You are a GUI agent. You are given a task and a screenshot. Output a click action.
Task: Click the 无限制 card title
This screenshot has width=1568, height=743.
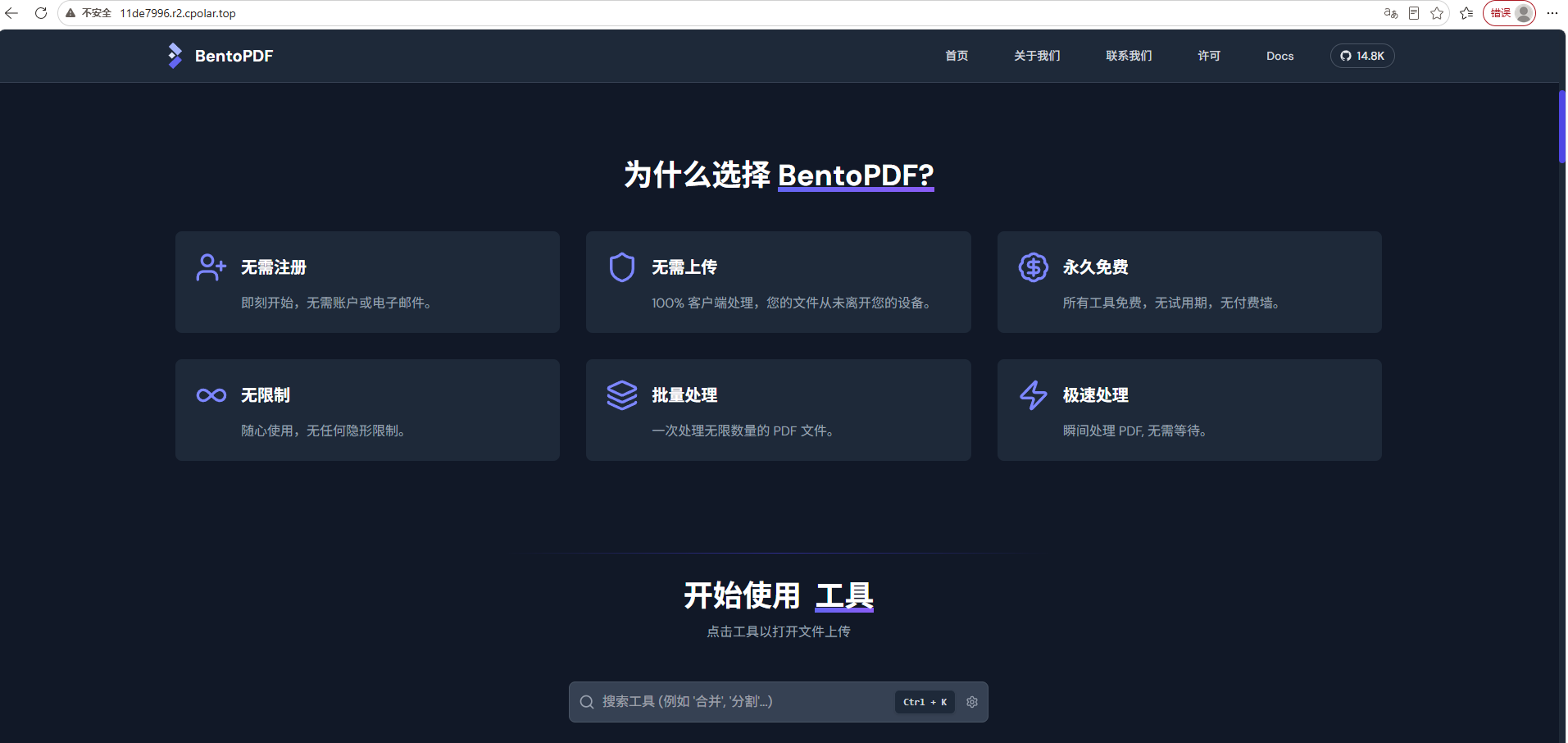coord(266,395)
